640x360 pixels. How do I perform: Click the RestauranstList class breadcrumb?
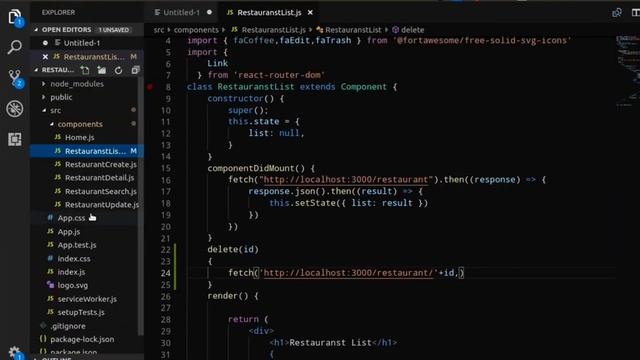(x=353, y=30)
